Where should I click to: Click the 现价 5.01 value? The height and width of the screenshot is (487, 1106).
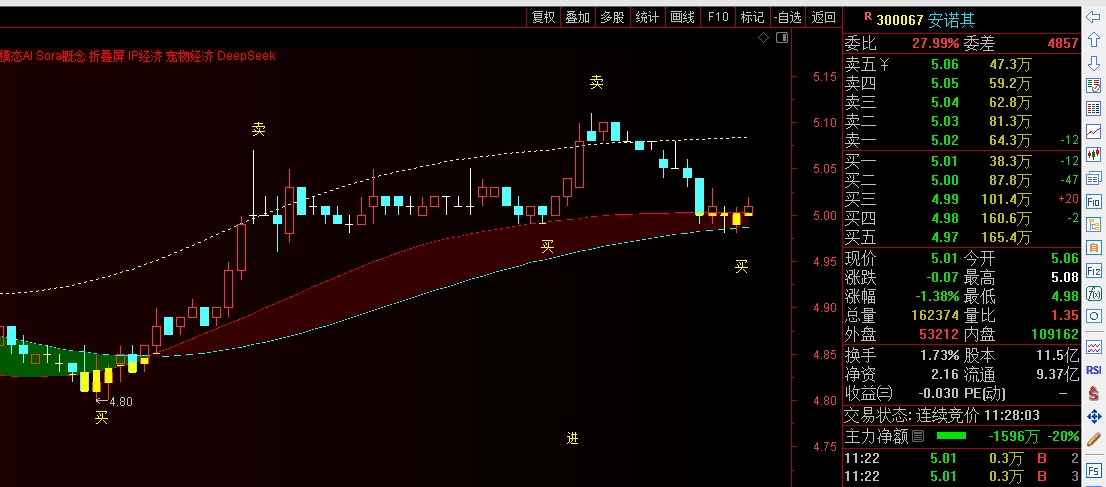(x=944, y=258)
